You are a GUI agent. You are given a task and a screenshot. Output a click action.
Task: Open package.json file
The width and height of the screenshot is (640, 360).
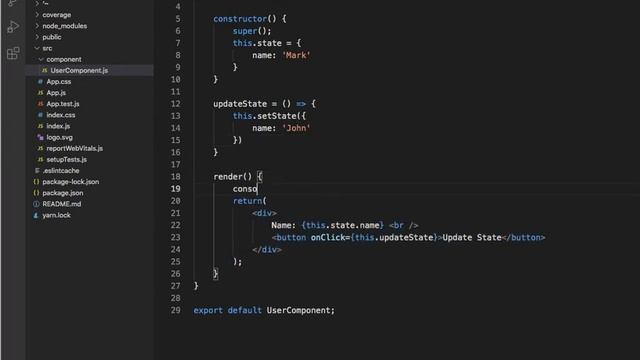coord(63,193)
